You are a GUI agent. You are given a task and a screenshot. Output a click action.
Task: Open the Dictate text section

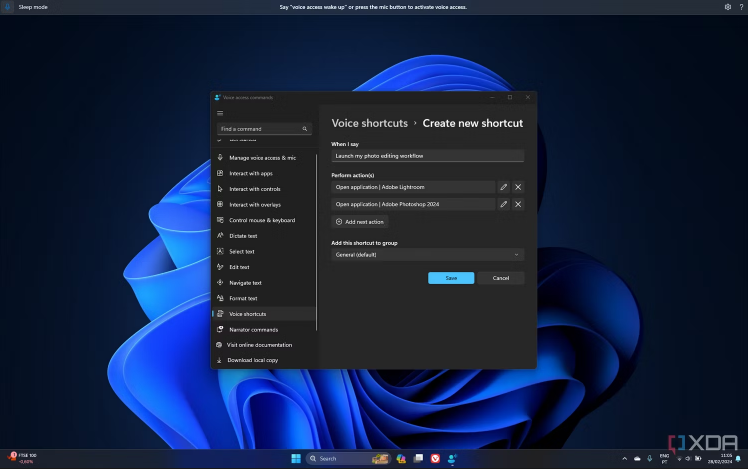pos(263,236)
